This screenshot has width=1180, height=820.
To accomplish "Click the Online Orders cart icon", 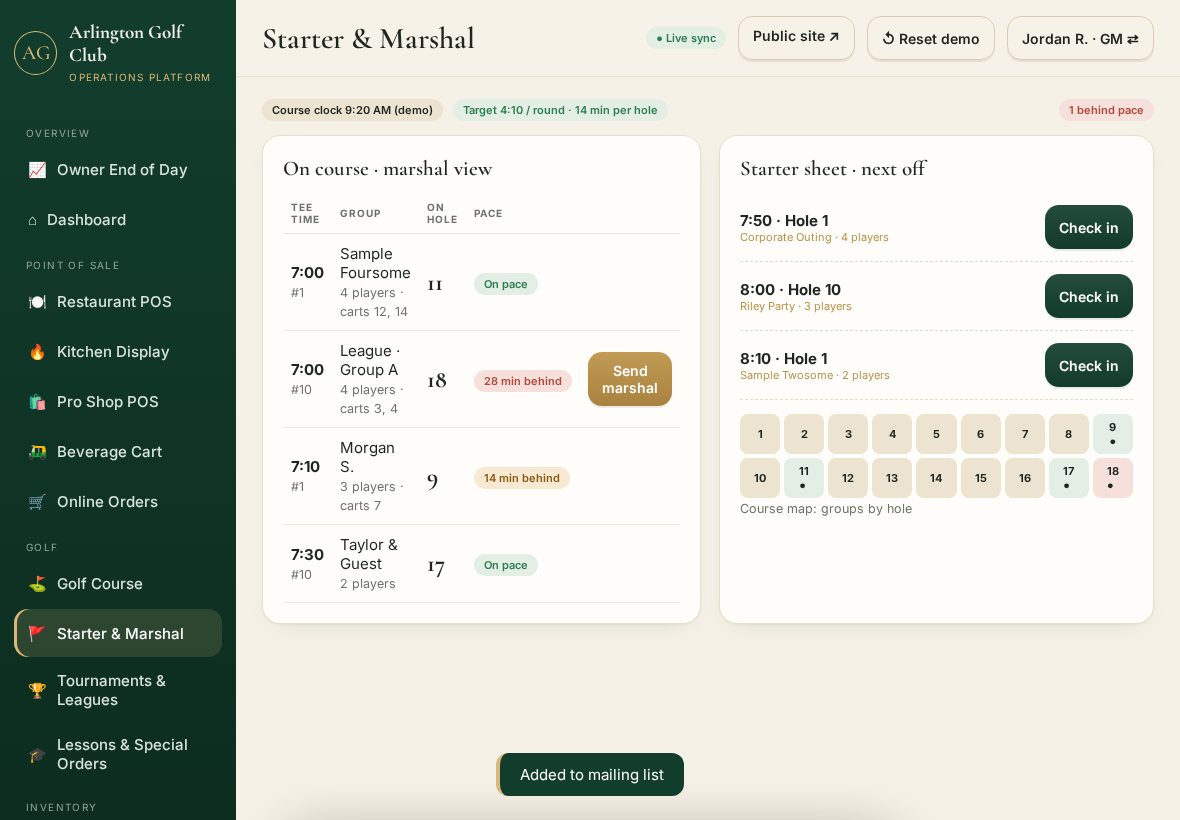I will point(37,502).
